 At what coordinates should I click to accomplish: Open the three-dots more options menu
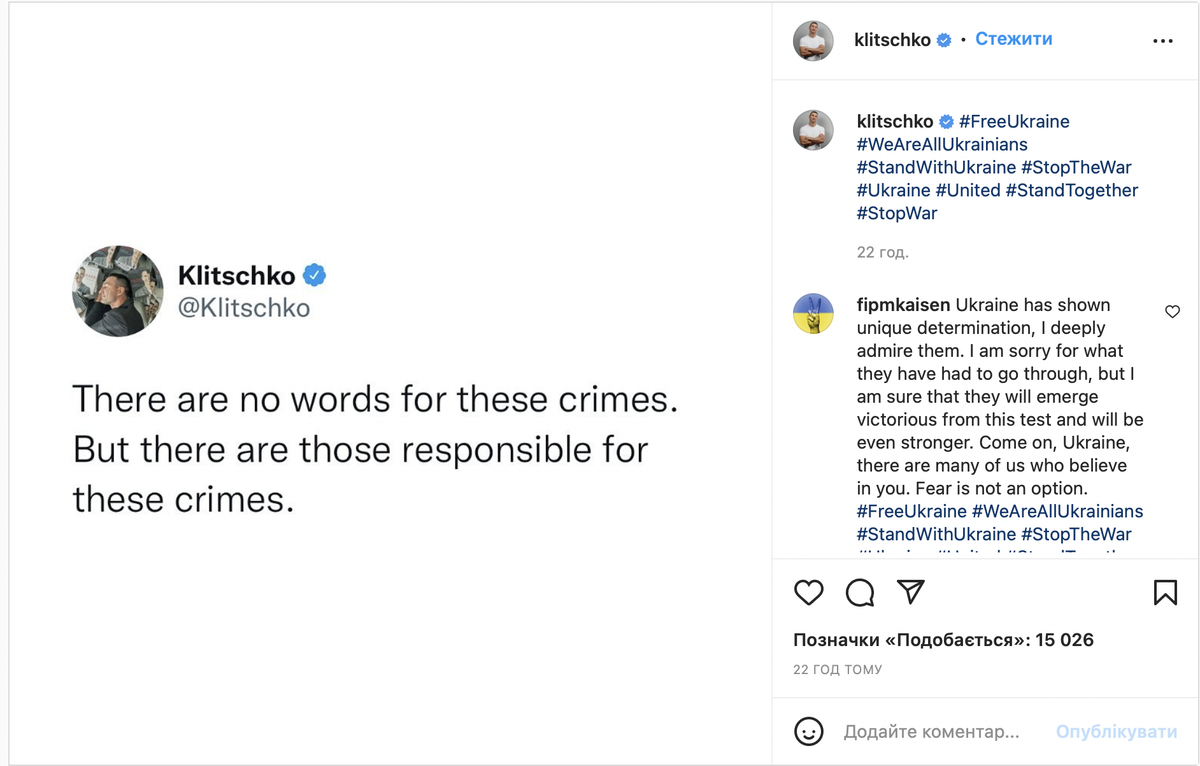[x=1162, y=41]
